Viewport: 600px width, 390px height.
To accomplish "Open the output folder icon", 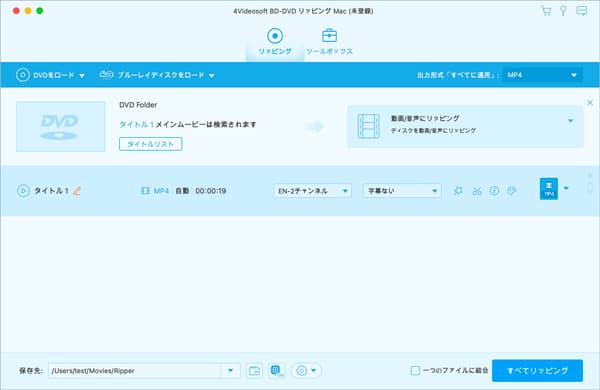I will [254, 370].
